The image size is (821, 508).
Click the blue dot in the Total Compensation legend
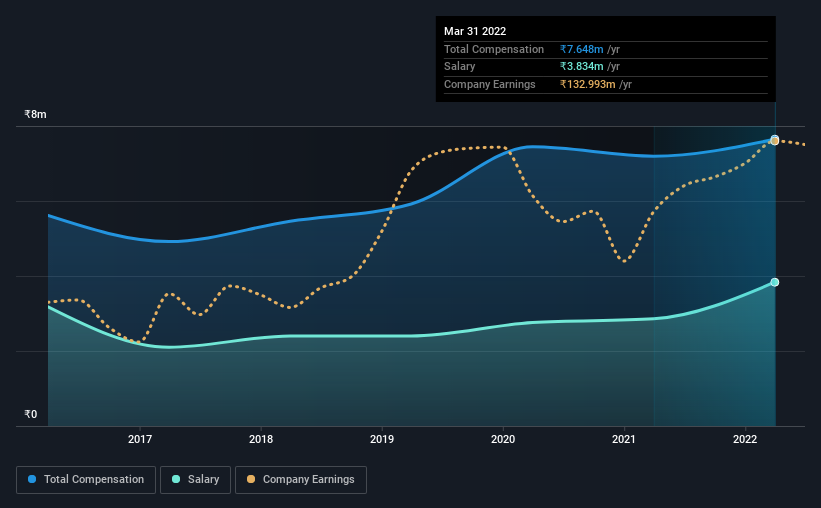coord(32,479)
